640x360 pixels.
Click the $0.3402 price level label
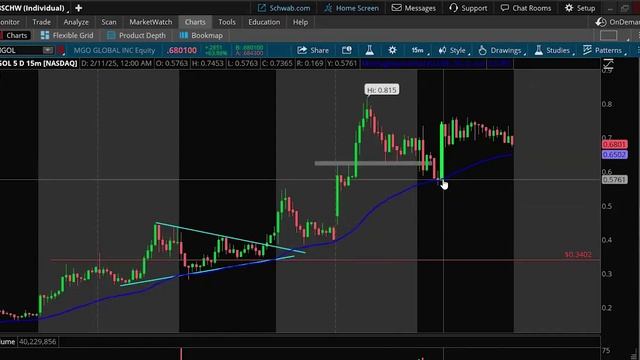pyautogui.click(x=578, y=254)
